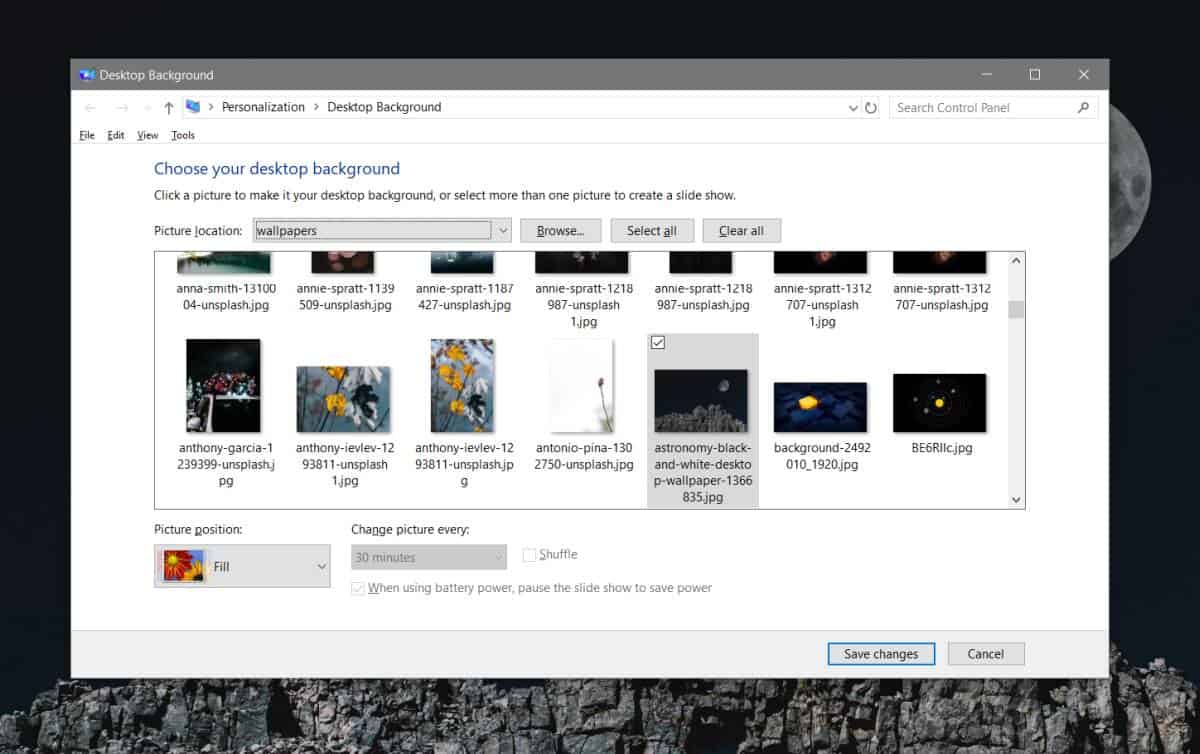
Task: Click the refresh icon near the address bar
Action: point(869,107)
